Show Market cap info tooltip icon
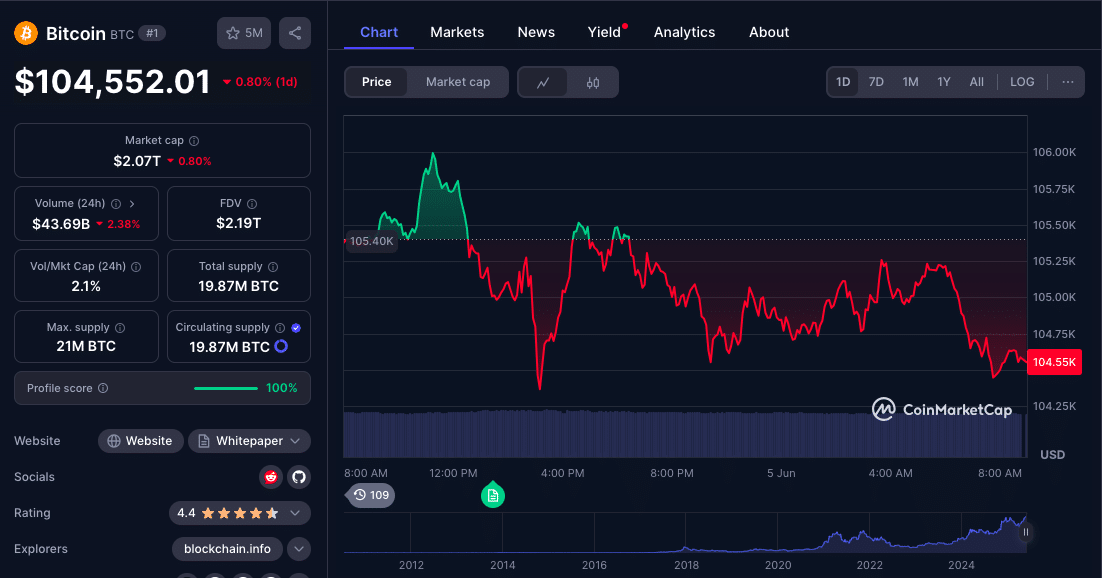The width and height of the screenshot is (1102, 578). point(194,141)
